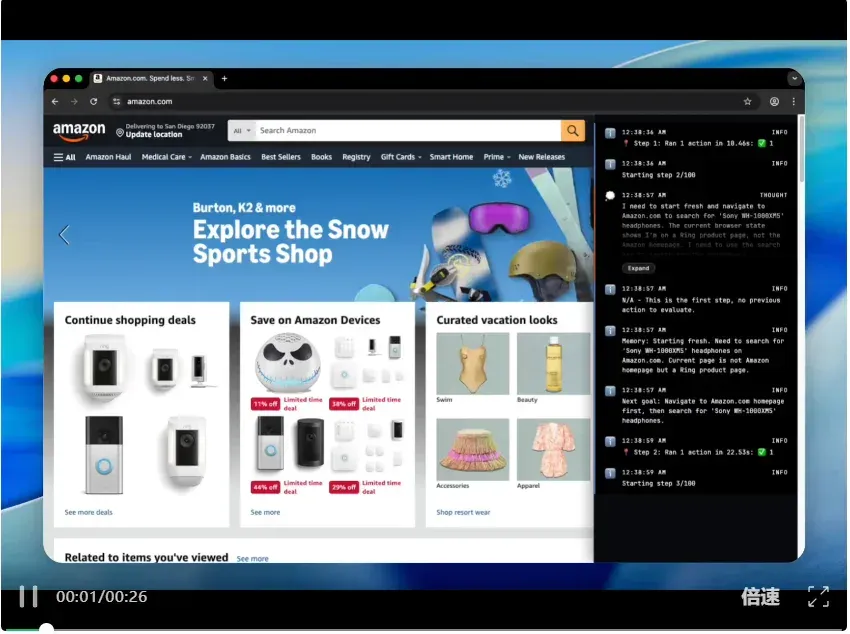This screenshot has width=850, height=634.
Task: Open the All search category dropdown
Action: pyautogui.click(x=242, y=131)
